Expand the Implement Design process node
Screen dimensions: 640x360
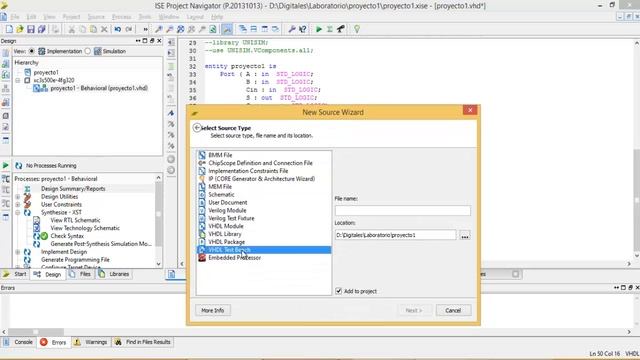(18, 252)
